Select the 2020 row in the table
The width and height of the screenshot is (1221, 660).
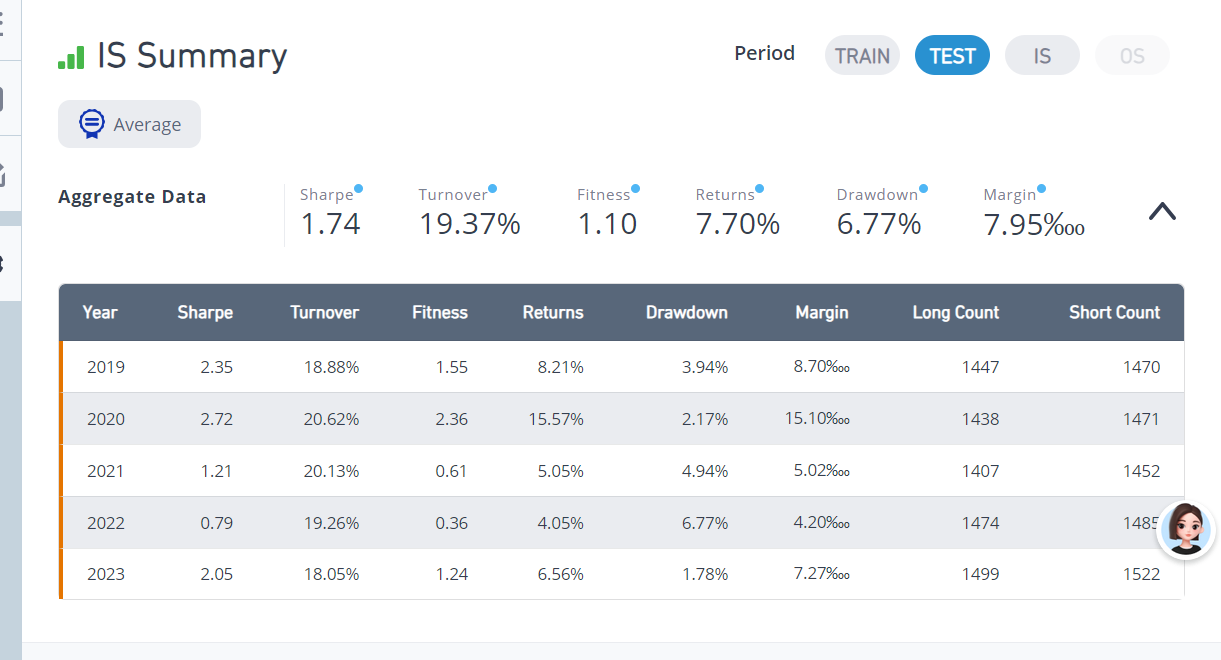[622, 419]
